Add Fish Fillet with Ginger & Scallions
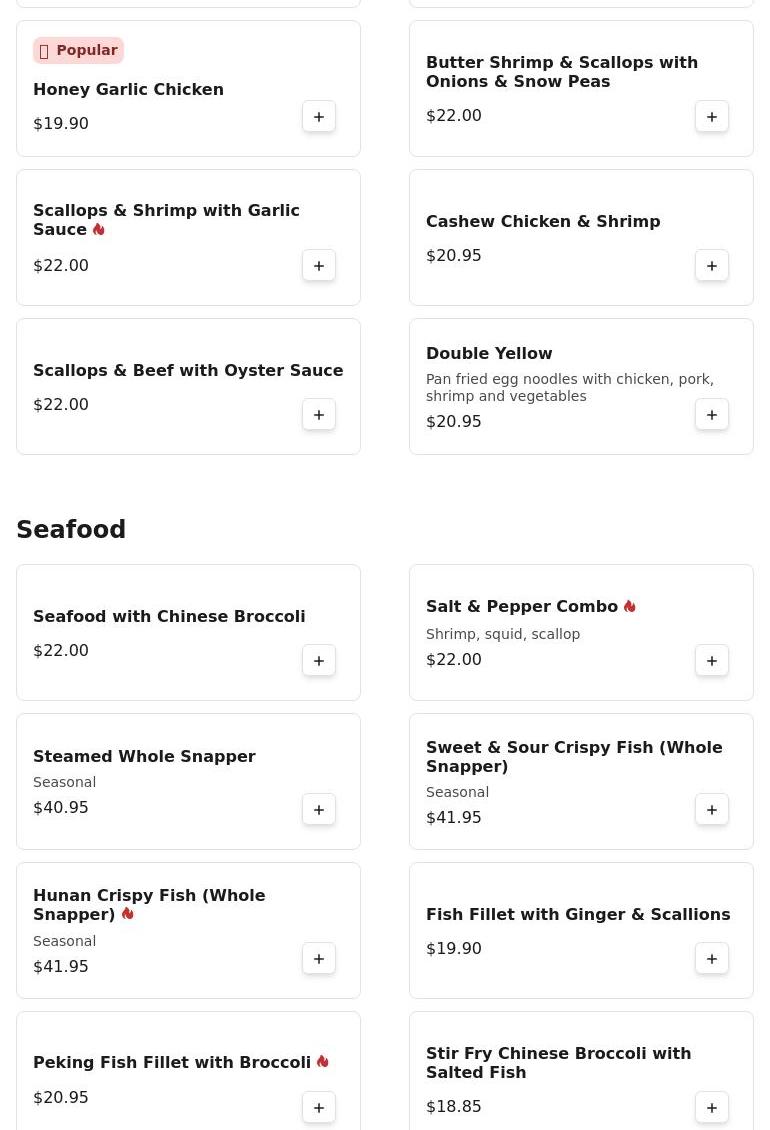This screenshot has height=1130, width=770. click(712, 959)
